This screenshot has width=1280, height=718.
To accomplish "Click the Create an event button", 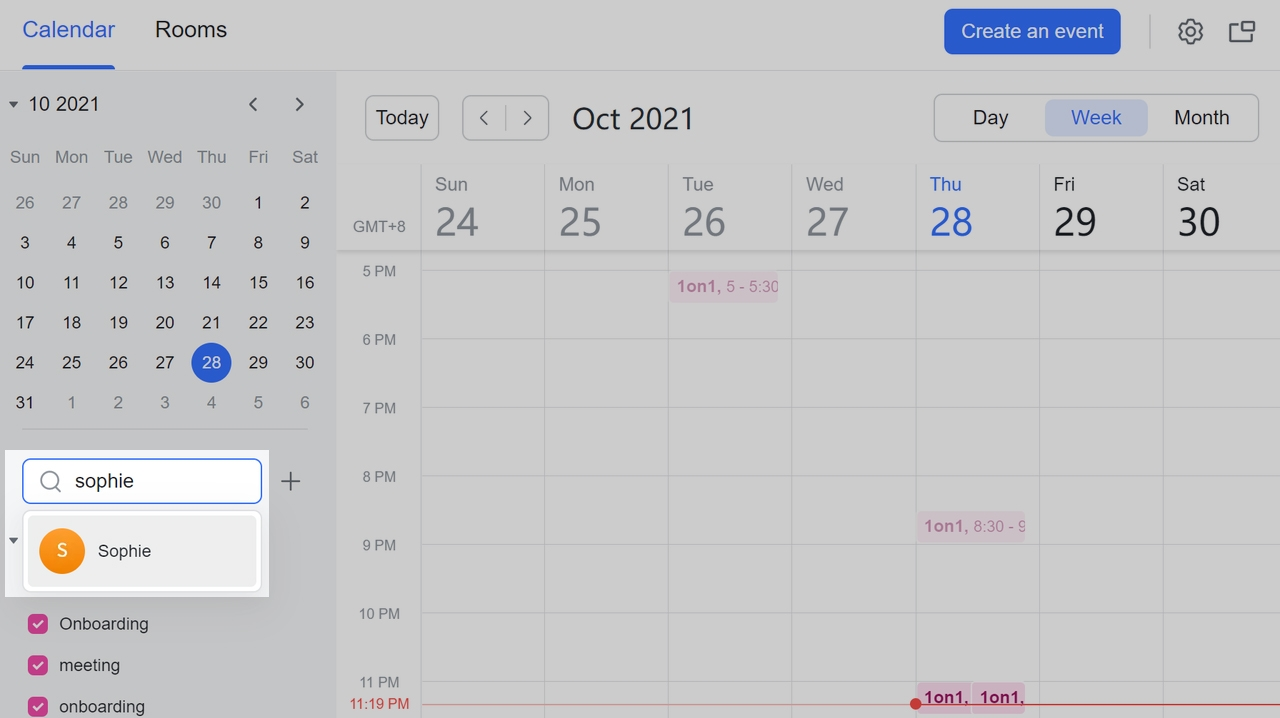I will 1032,32.
